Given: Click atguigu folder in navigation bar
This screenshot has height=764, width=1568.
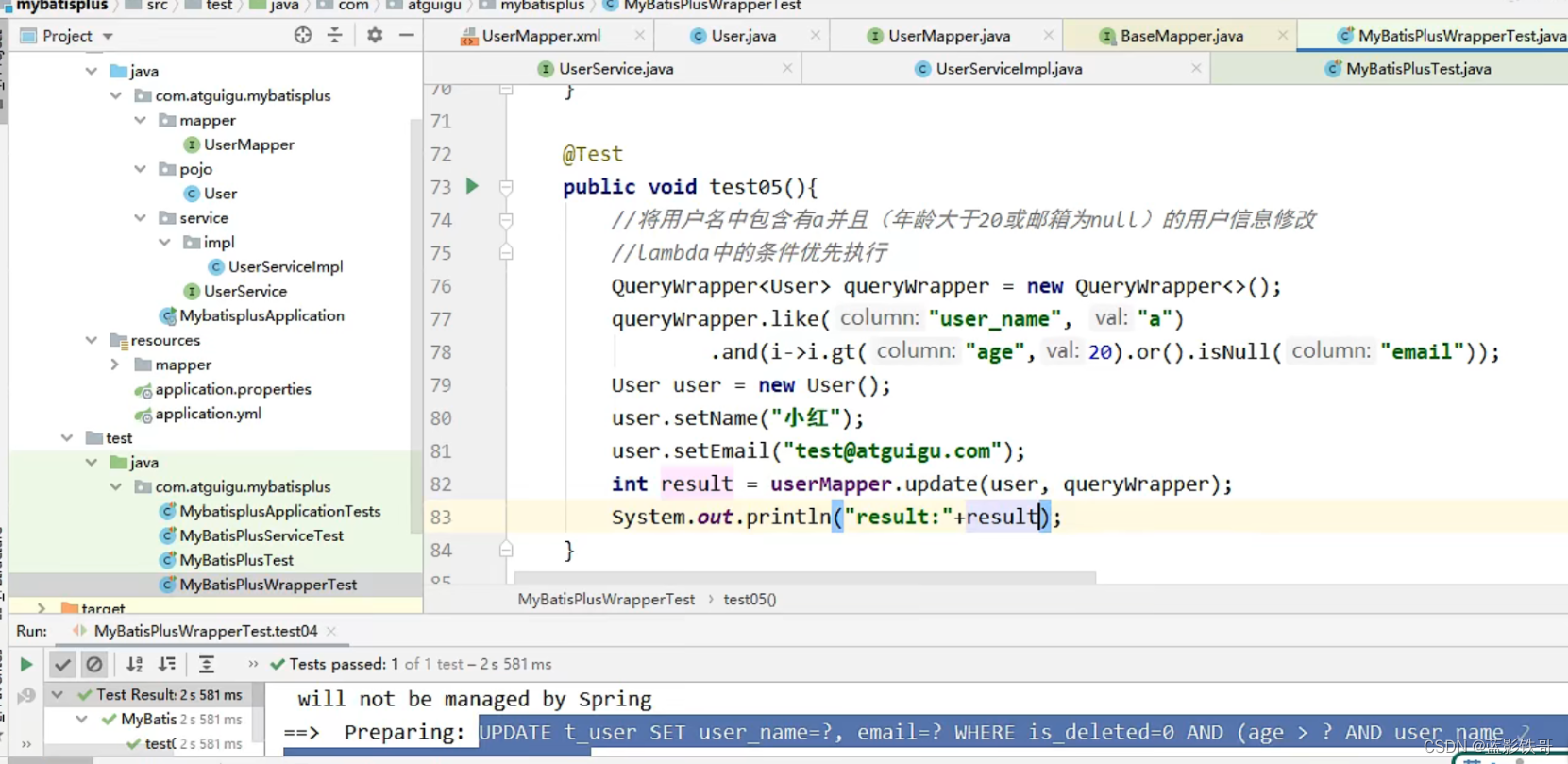Looking at the screenshot, I should click(434, 6).
